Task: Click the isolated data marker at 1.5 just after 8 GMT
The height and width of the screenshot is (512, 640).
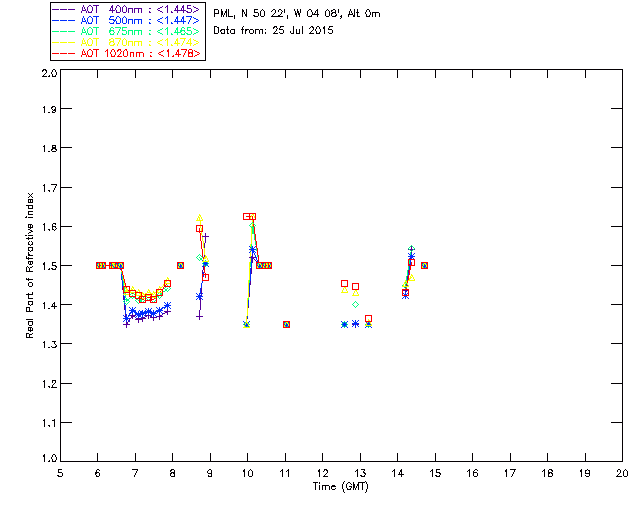Action: (180, 265)
